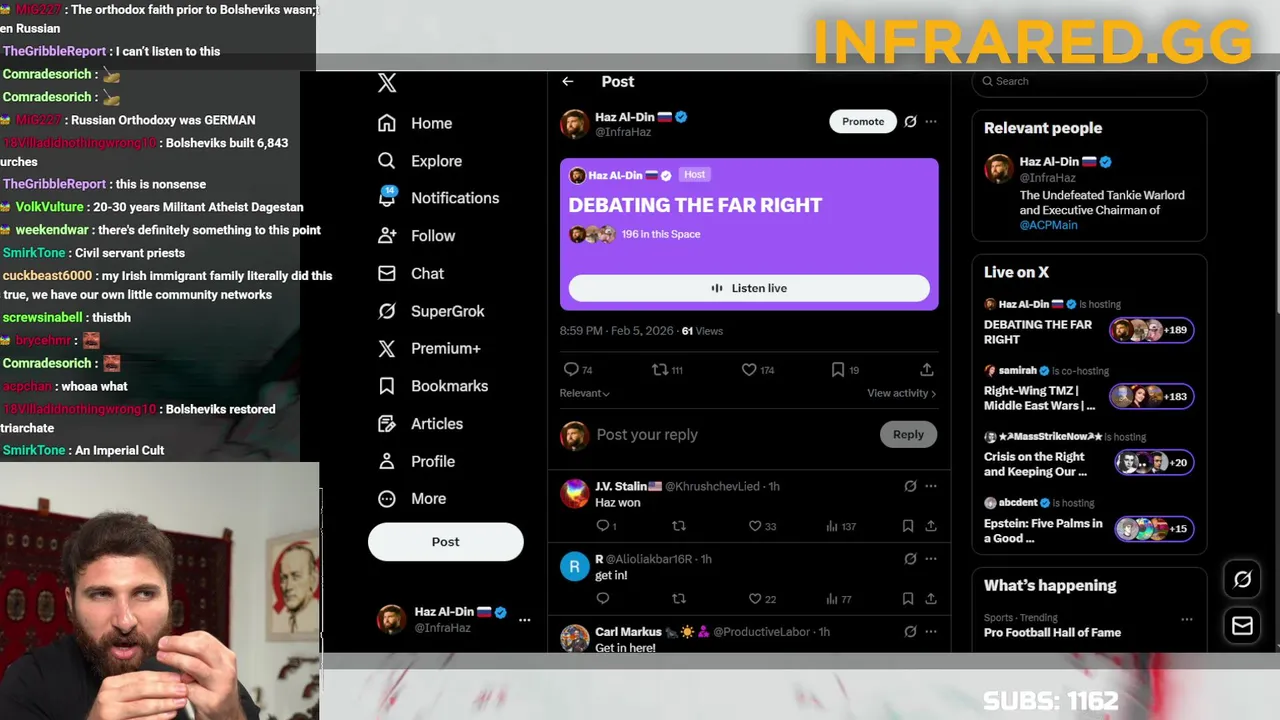Share J.V. Stalin's comment
Screen dimensions: 1280x720
tap(930, 526)
